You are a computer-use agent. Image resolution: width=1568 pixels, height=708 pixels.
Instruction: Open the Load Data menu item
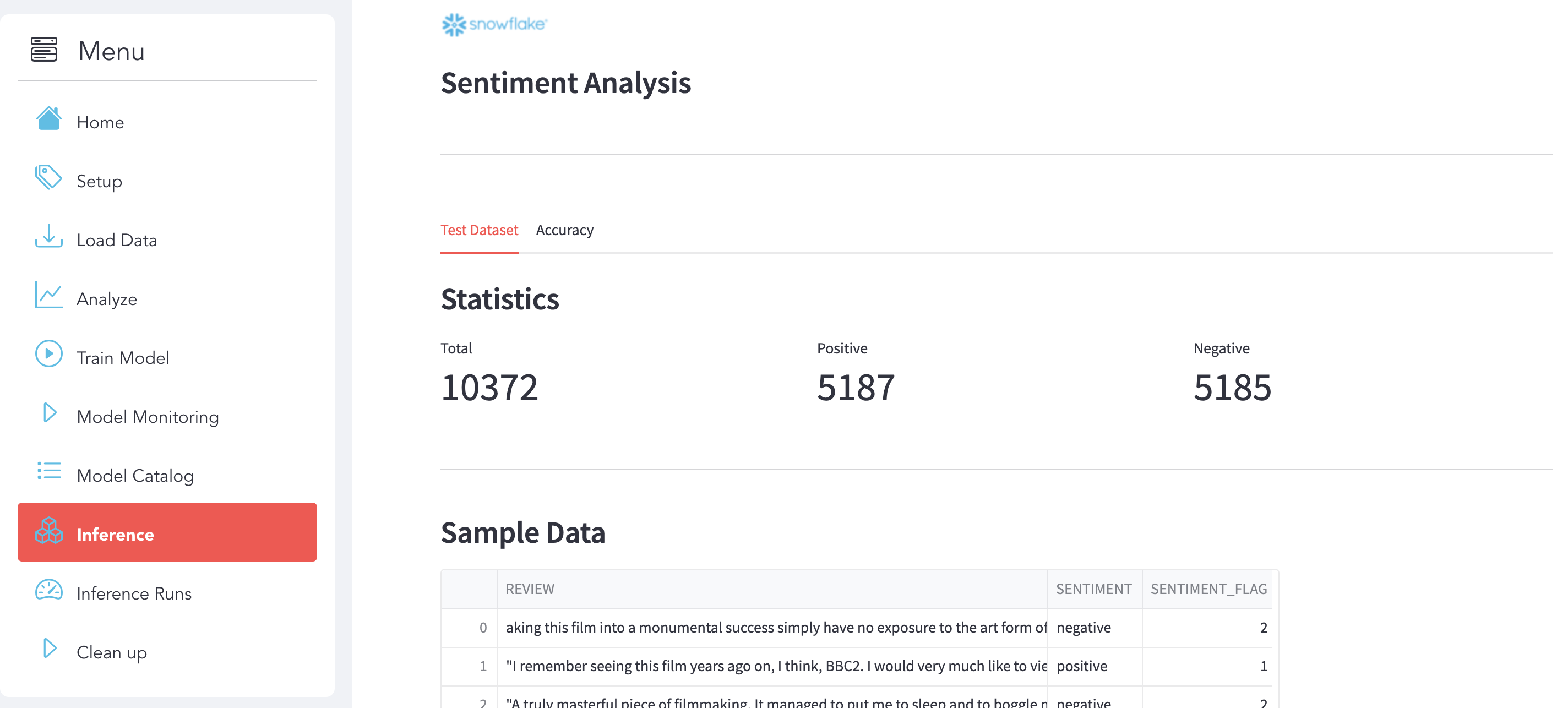click(117, 241)
